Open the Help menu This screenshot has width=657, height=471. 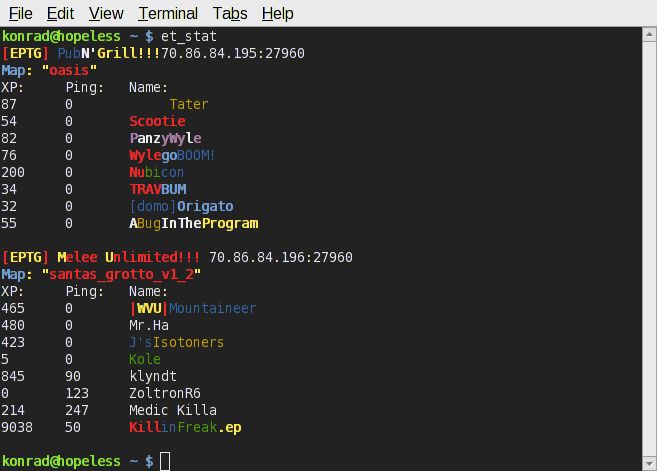point(278,13)
